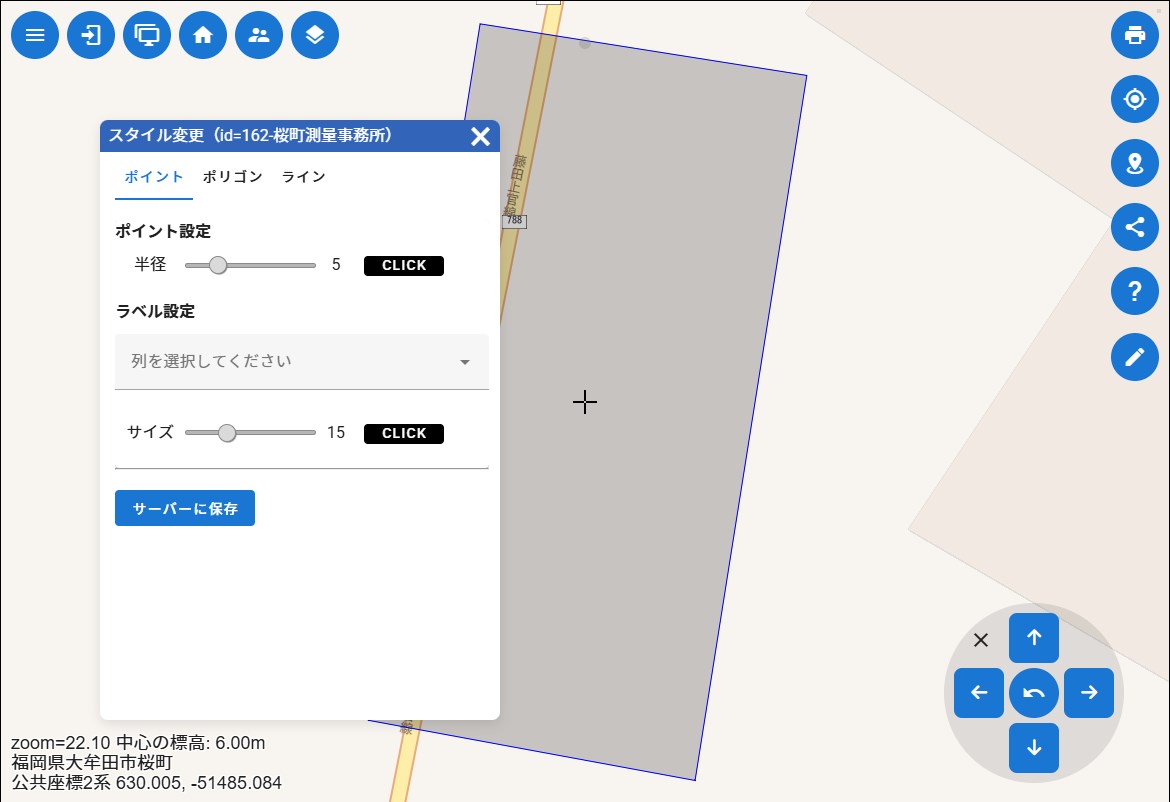Switch to the ライン tab

pyautogui.click(x=303, y=177)
